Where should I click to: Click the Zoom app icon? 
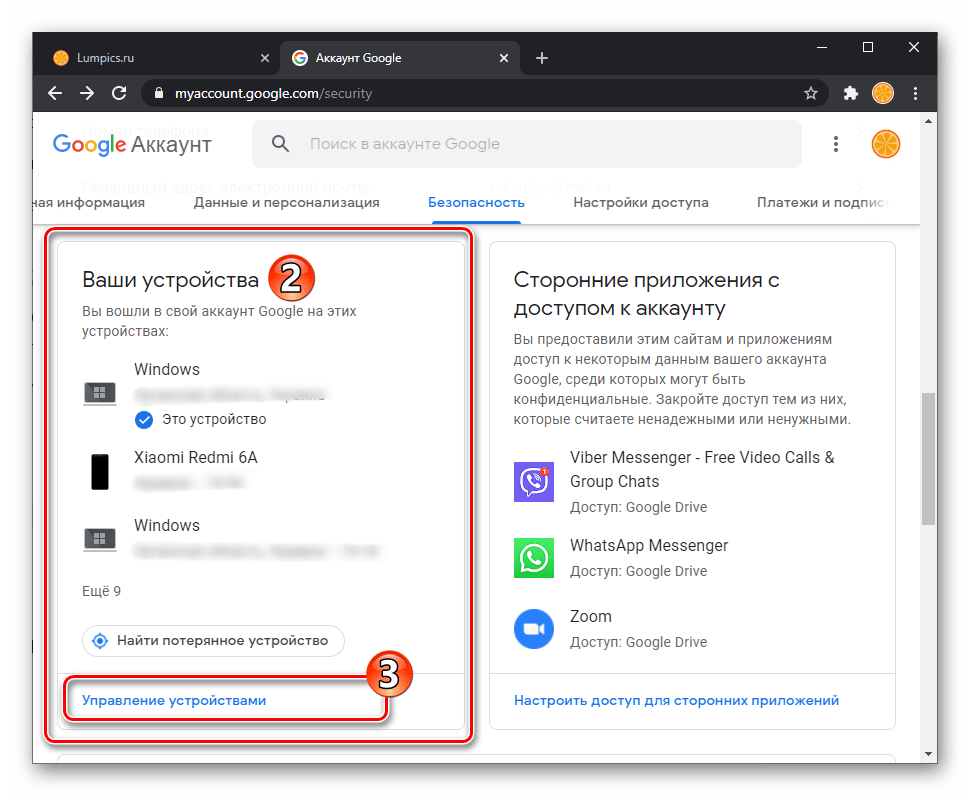(x=533, y=629)
